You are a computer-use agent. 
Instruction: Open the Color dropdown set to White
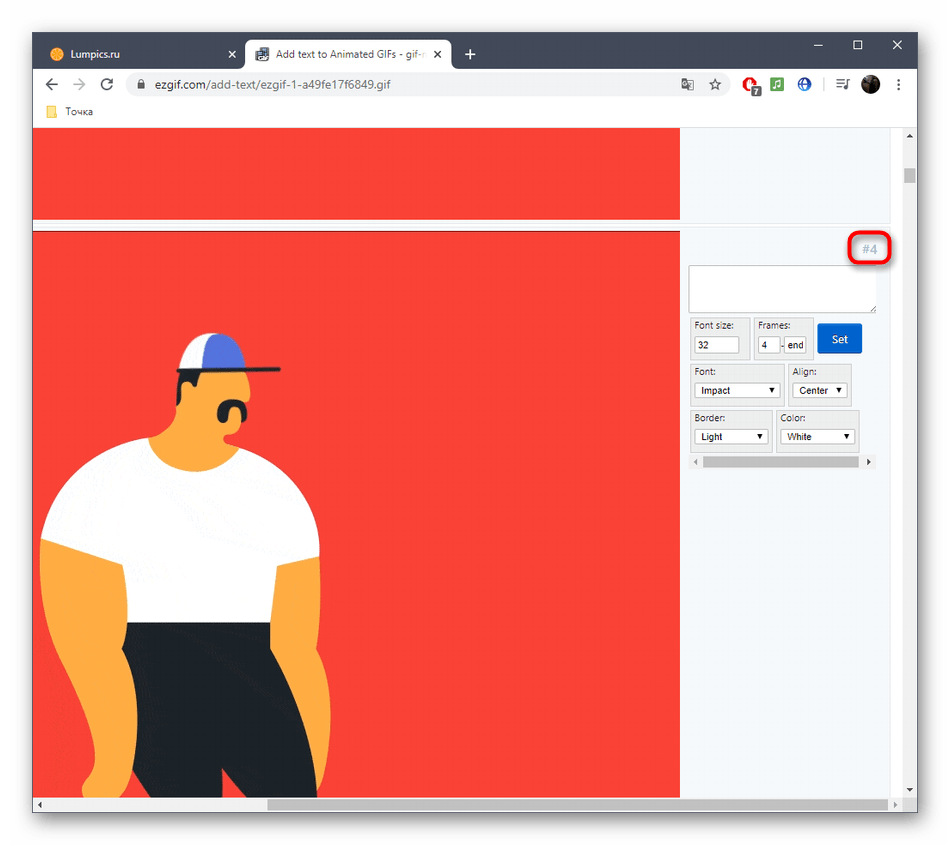[817, 437]
